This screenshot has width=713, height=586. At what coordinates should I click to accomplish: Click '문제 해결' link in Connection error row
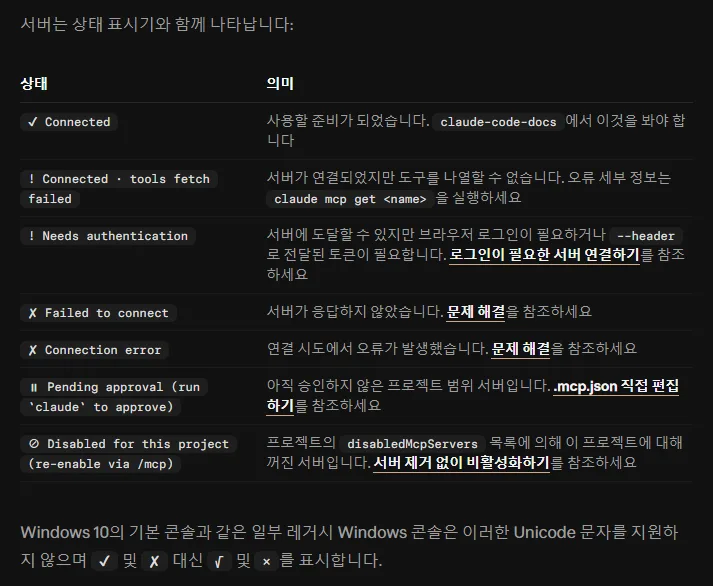point(520,349)
